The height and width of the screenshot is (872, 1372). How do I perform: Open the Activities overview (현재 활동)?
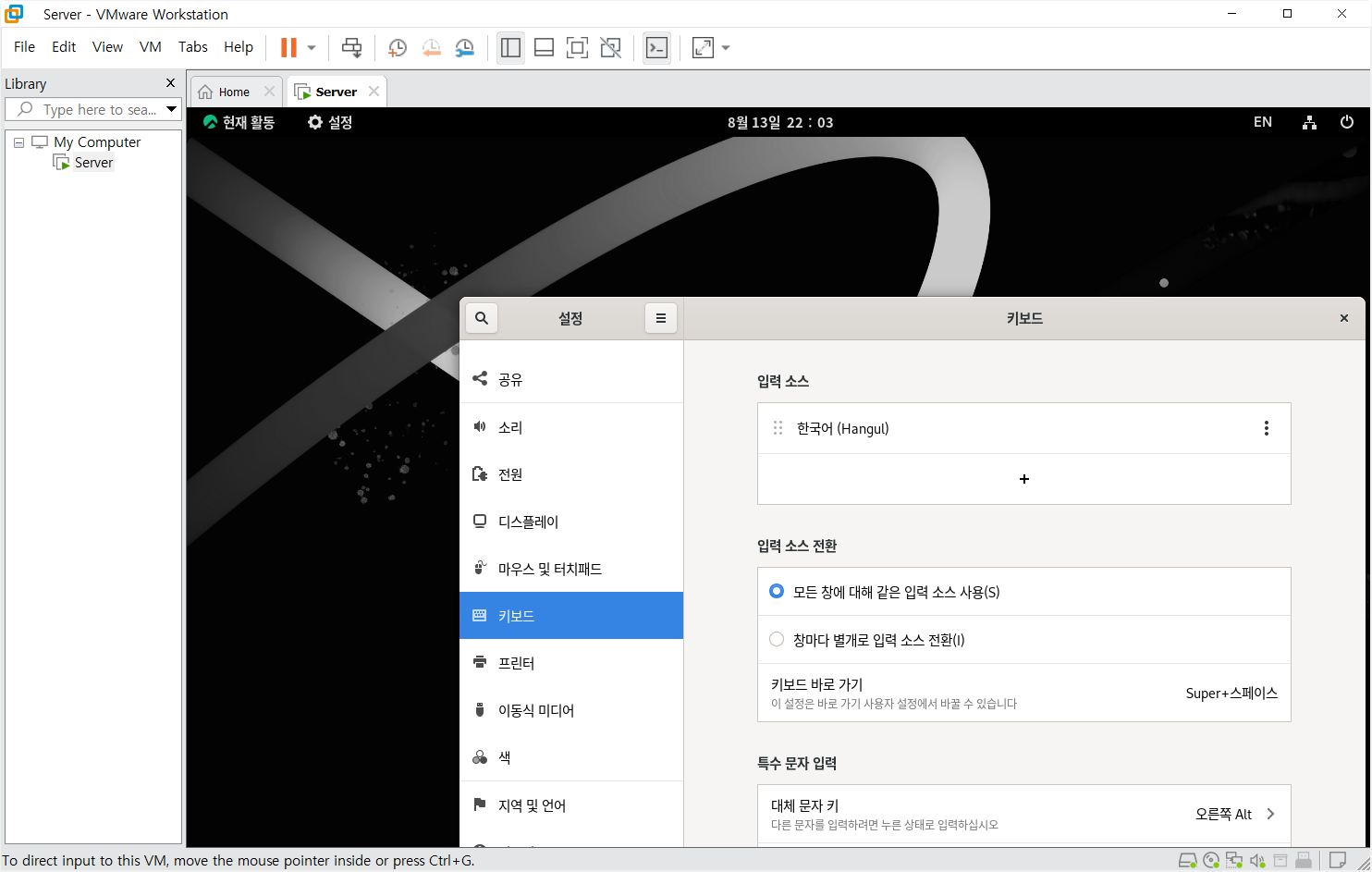239,122
